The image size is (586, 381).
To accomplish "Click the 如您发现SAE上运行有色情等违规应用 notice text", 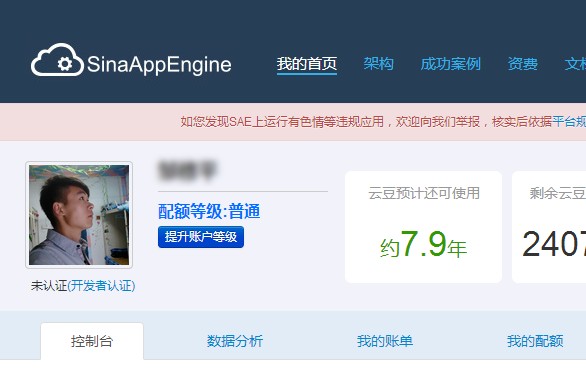I will (x=283, y=122).
